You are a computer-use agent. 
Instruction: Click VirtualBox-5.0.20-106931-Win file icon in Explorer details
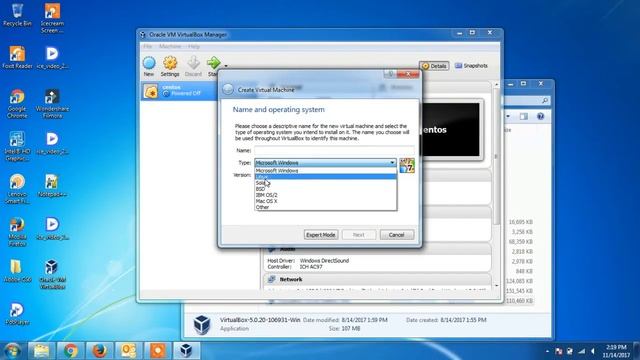click(202, 325)
